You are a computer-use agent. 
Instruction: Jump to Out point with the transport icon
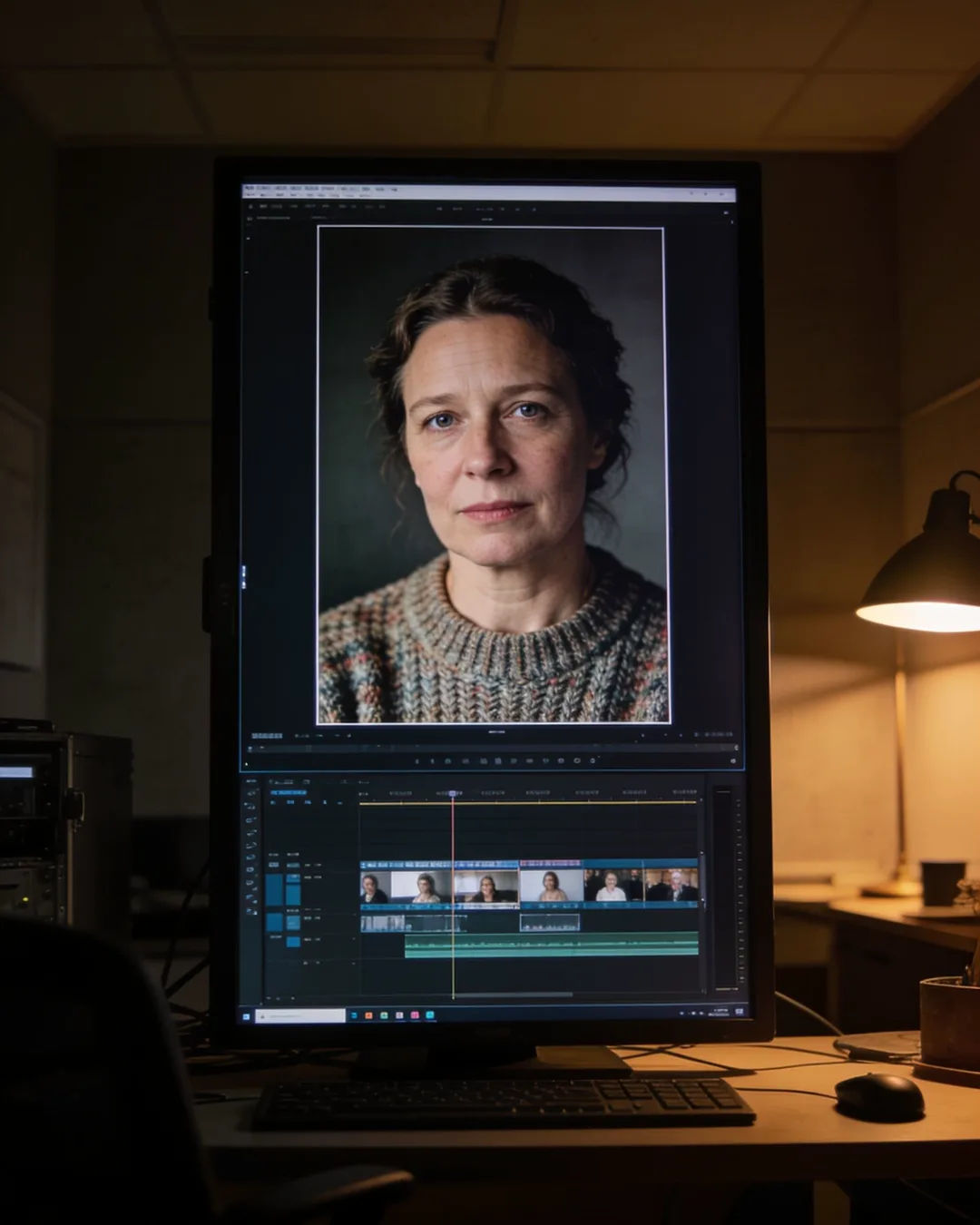[529, 760]
